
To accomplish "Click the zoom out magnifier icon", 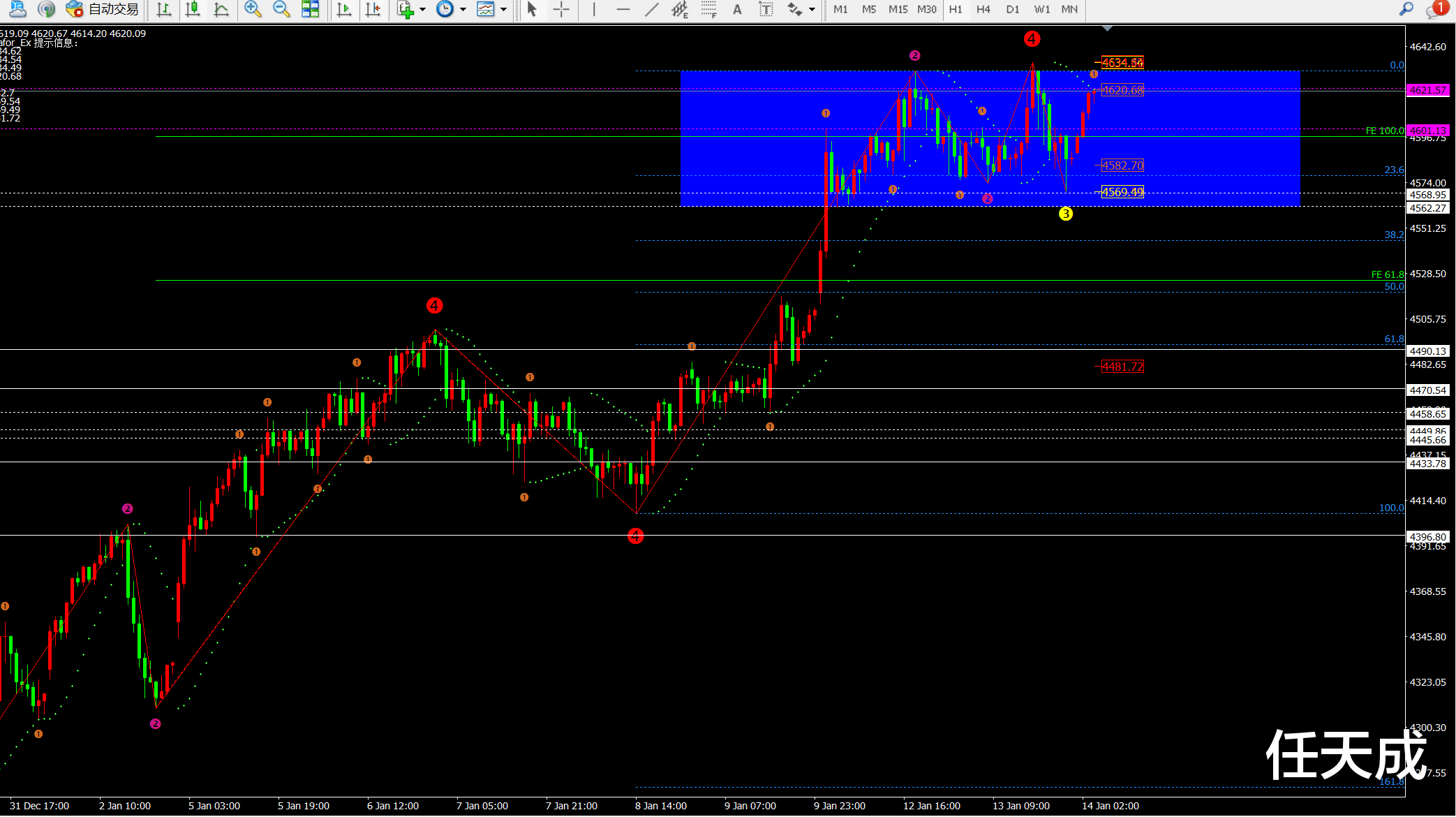I will pos(281,9).
